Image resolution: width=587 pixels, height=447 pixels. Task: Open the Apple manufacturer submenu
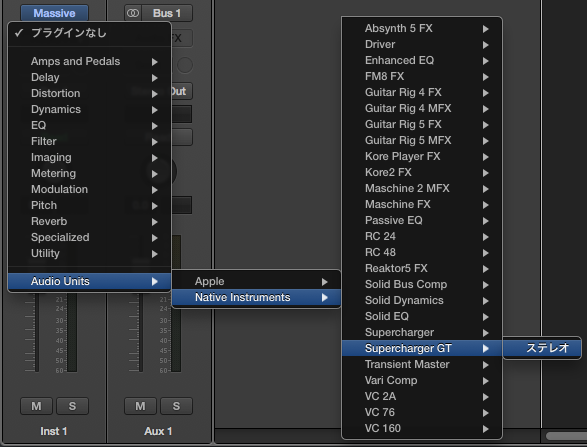(x=256, y=282)
